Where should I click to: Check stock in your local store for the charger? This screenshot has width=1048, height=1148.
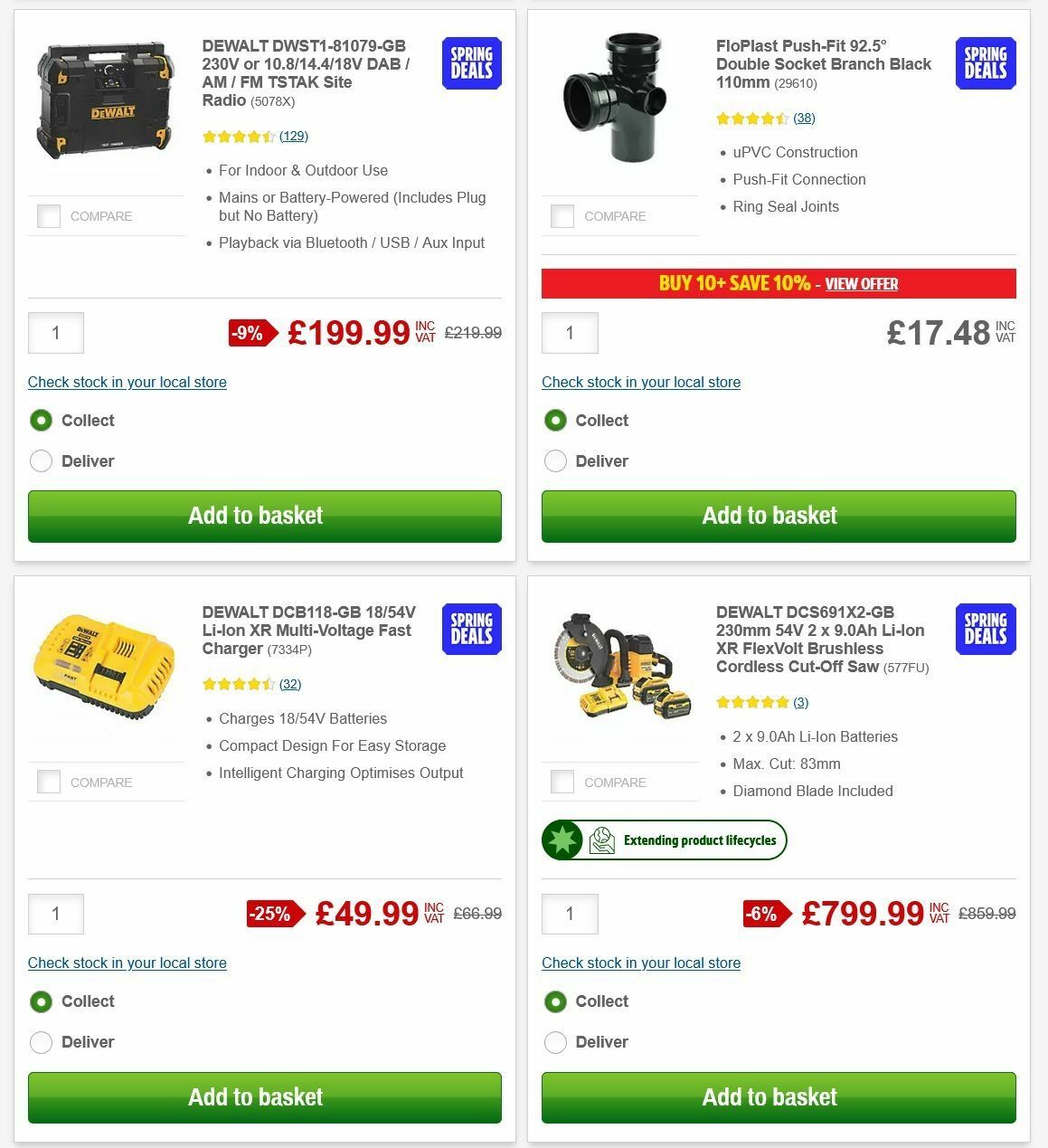click(127, 963)
